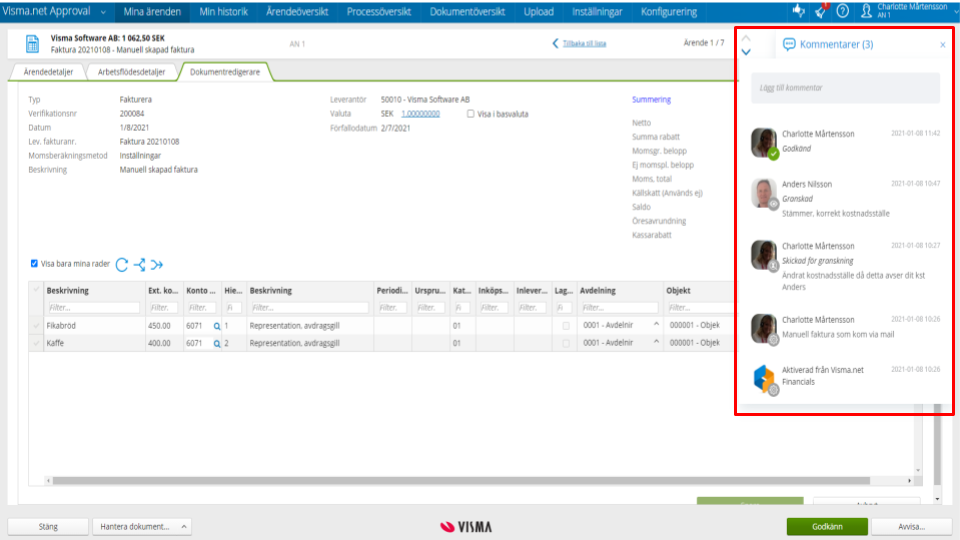The image size is (960, 540).
Task: Click the Avdelning column filter field
Action: point(619,308)
